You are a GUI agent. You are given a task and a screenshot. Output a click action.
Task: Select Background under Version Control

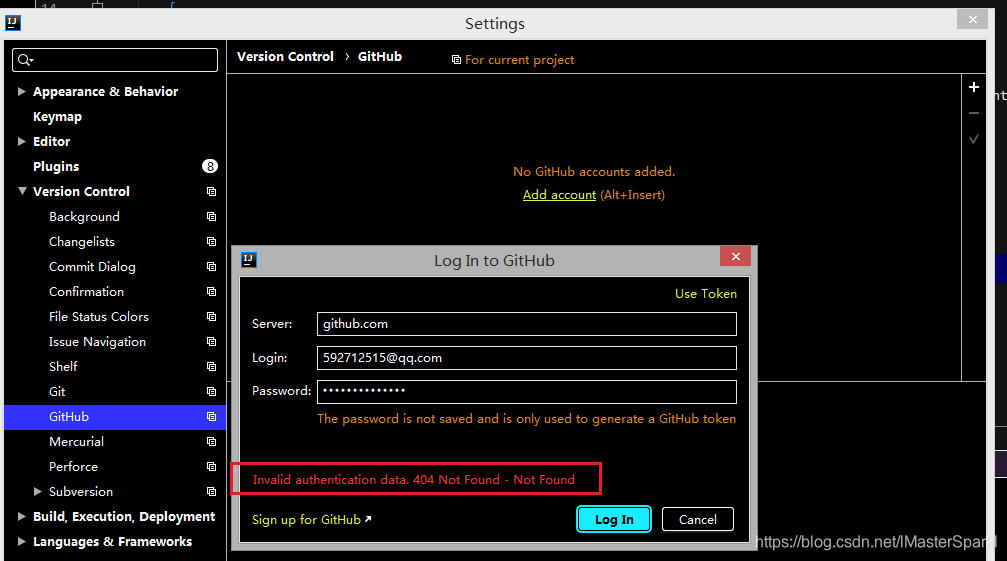click(84, 217)
